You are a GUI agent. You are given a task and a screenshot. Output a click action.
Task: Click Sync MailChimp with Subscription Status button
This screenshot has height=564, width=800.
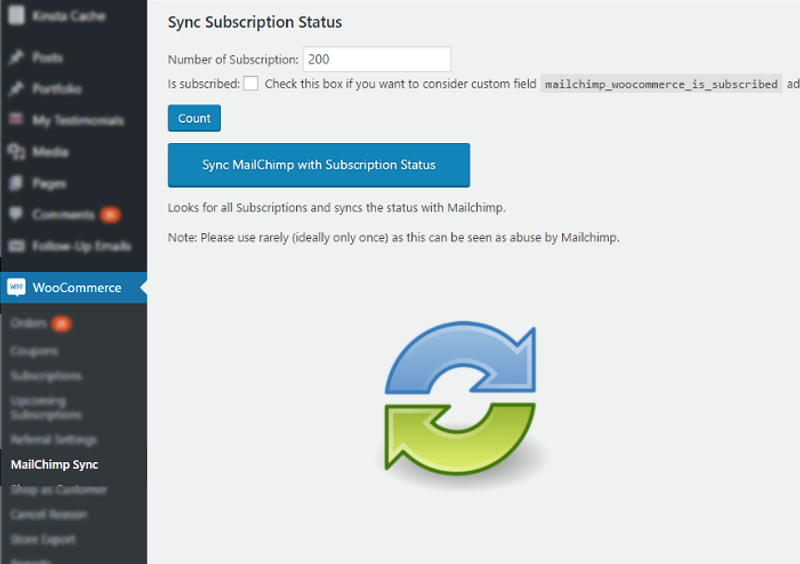pos(319,165)
